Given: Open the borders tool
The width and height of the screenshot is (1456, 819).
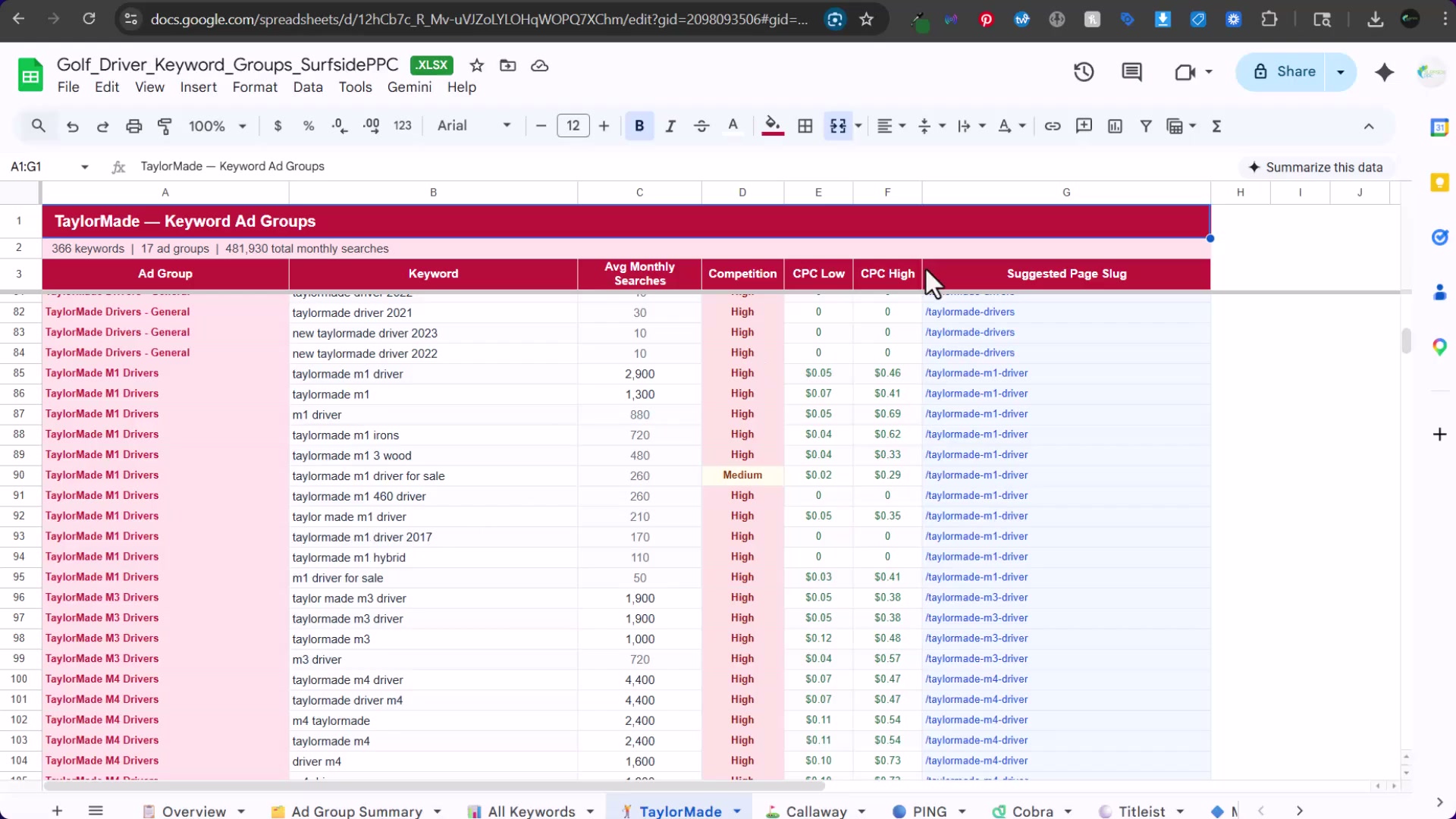Looking at the screenshot, I should pos(805,126).
